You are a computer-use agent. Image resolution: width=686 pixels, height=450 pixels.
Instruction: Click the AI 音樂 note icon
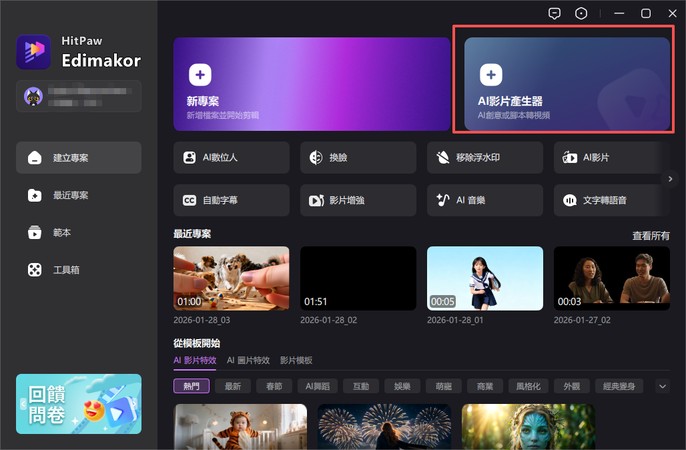tap(443, 200)
